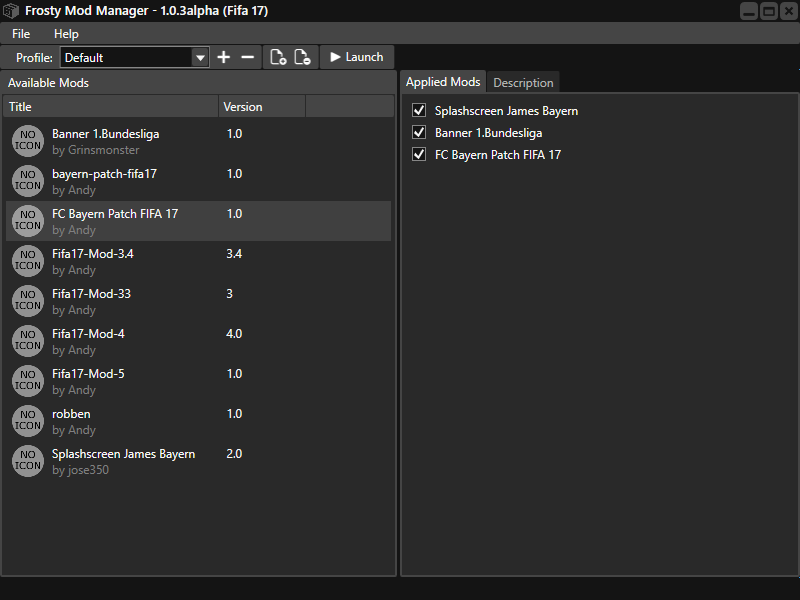Click FC Bayern Patch FIFA 17 label in Applied Mods
The image size is (800, 600).
pos(497,155)
